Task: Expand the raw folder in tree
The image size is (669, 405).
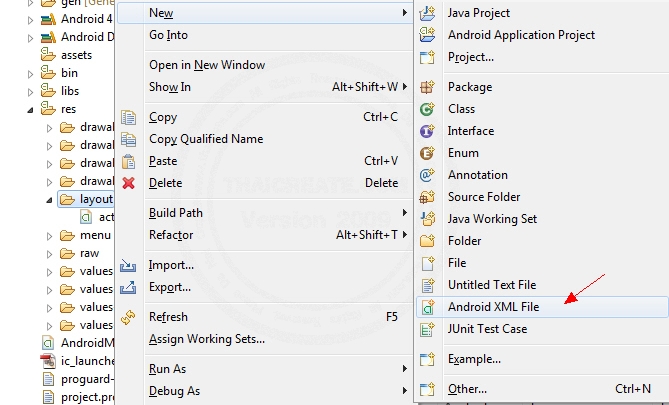Action: (x=50, y=253)
